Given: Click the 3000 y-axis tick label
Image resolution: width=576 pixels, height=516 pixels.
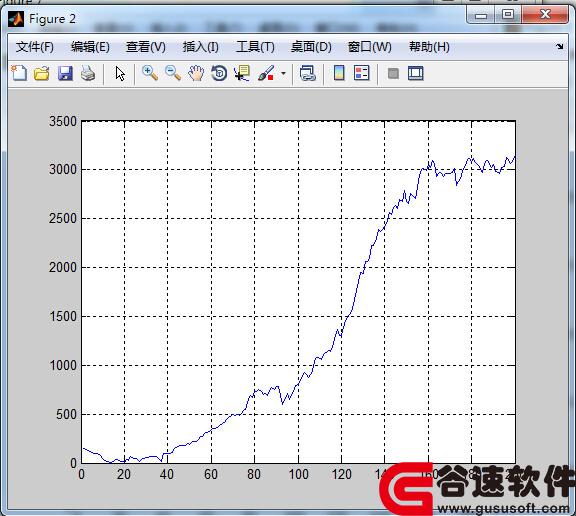Looking at the screenshot, I should (x=63, y=169).
